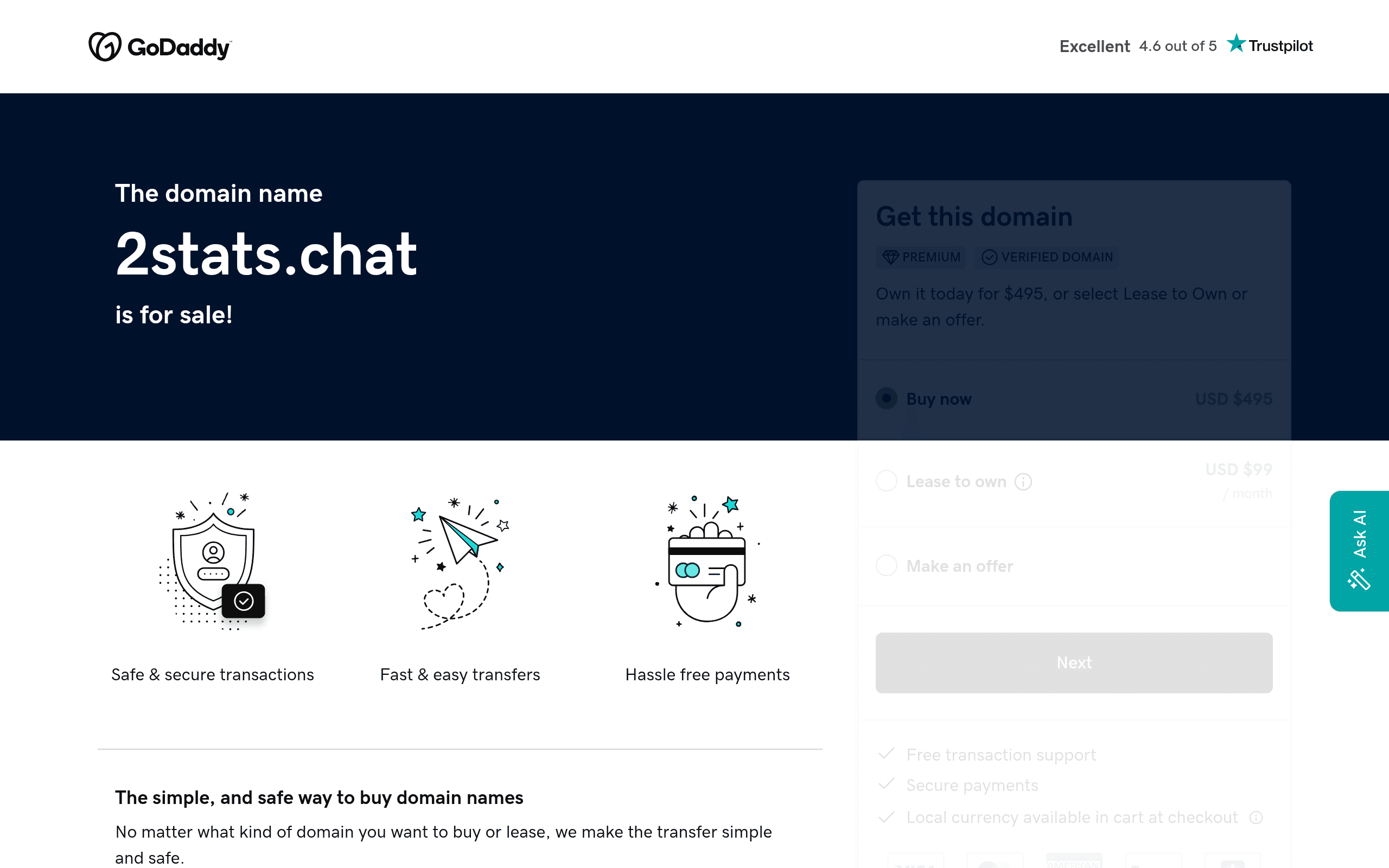Screen dimensions: 1389x868
Task: Click the Trustpilot green star icon
Action: [1236, 43]
